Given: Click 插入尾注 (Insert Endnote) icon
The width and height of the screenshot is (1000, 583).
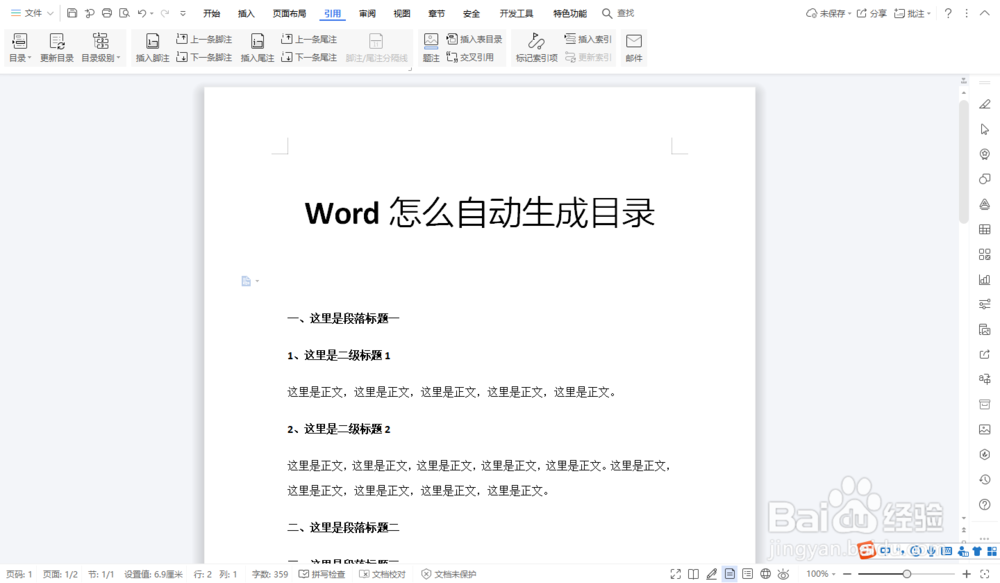Looking at the screenshot, I should point(257,47).
